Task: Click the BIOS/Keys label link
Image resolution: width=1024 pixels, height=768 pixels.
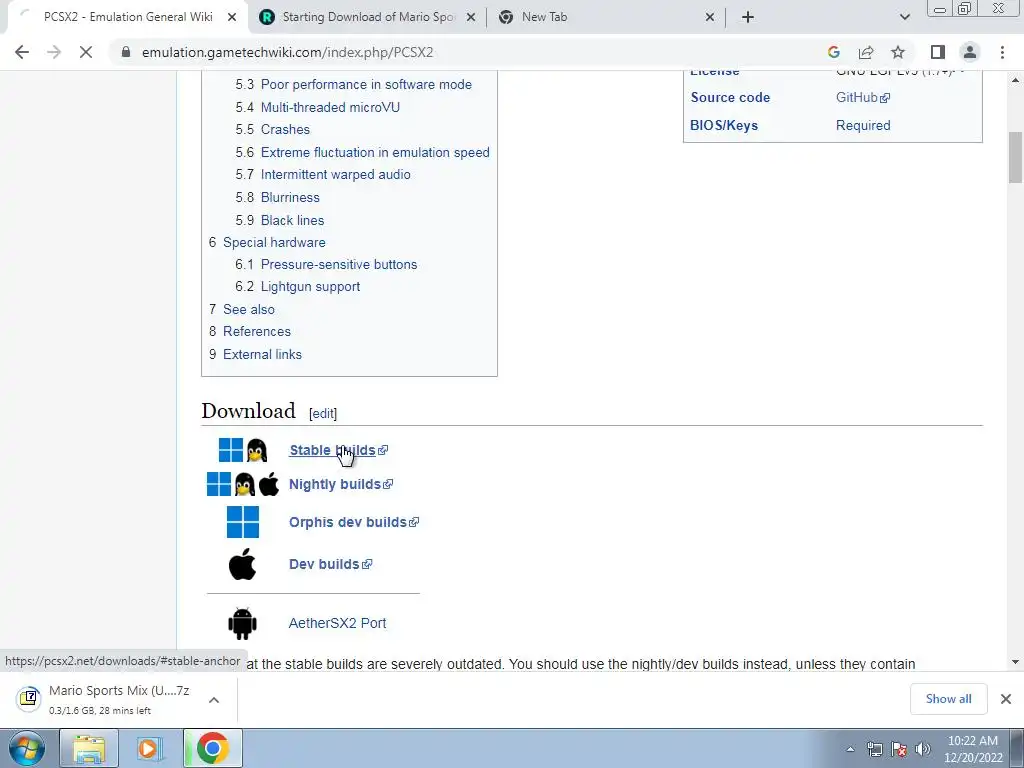Action: (724, 125)
